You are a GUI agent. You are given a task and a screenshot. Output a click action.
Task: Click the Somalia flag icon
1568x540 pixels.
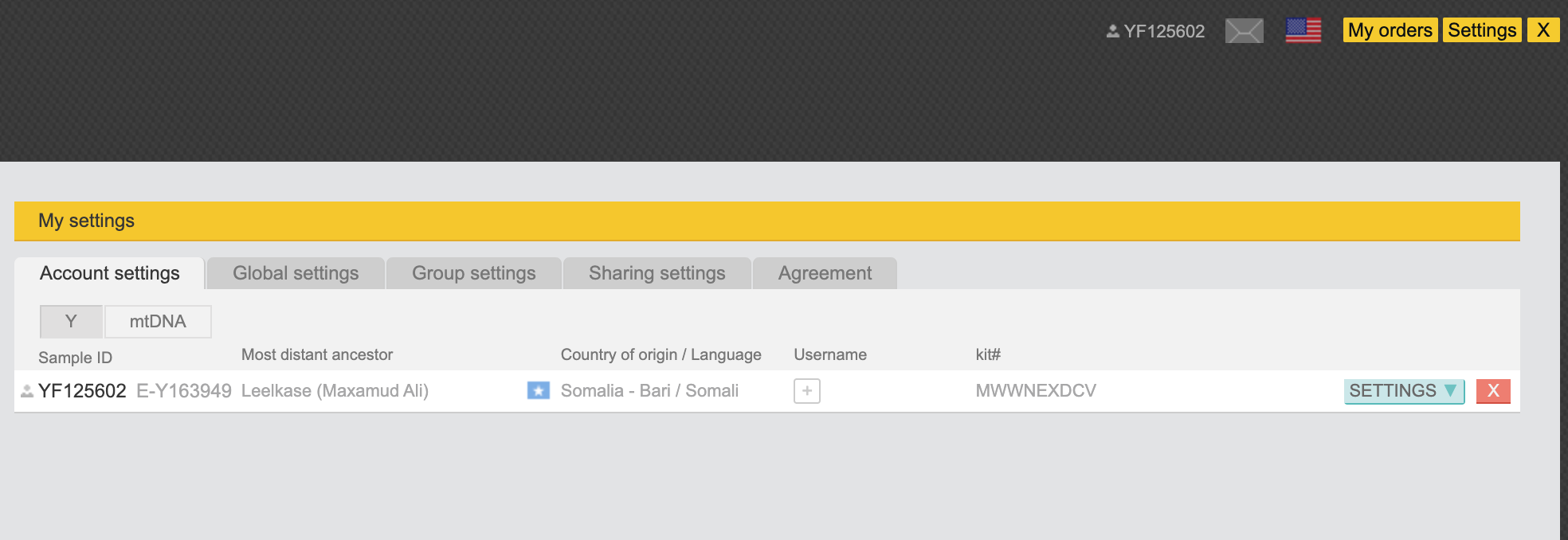click(539, 391)
